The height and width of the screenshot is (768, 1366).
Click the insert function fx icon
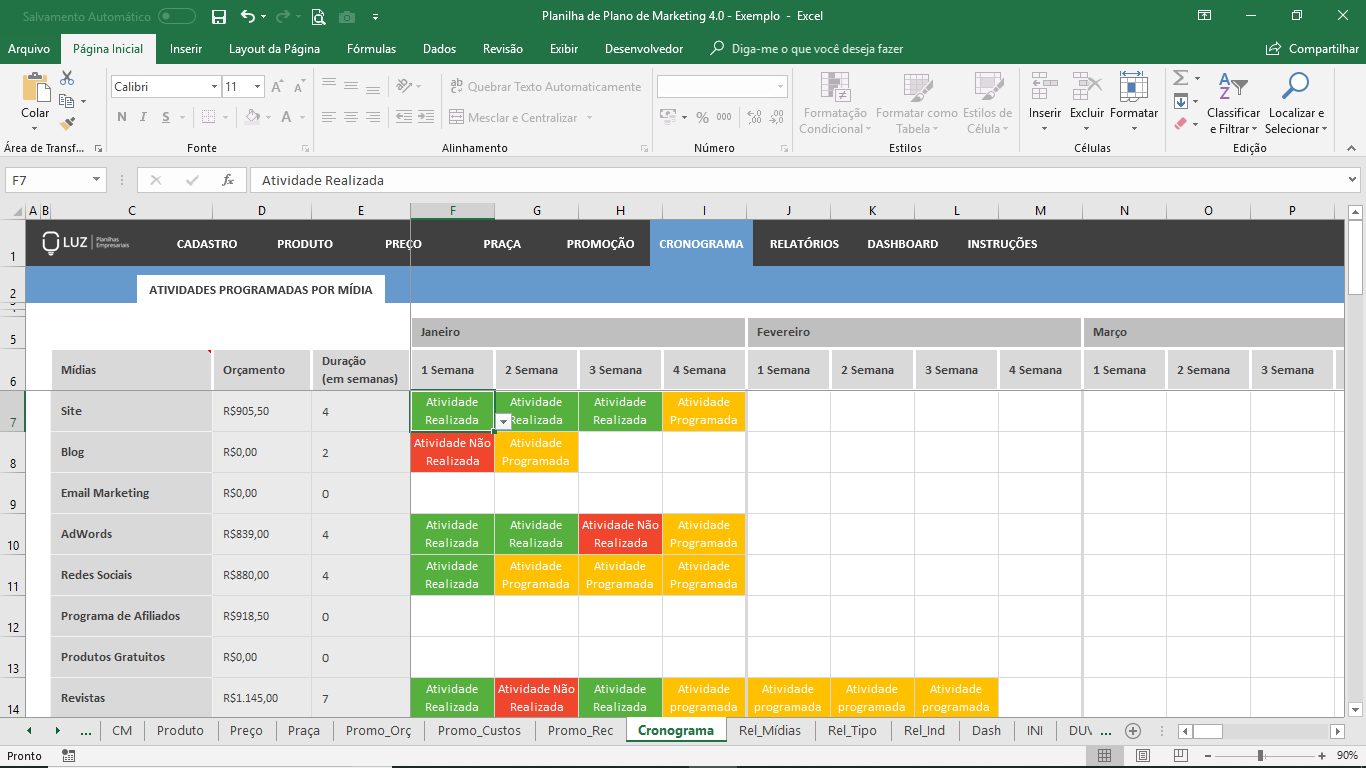tap(228, 180)
